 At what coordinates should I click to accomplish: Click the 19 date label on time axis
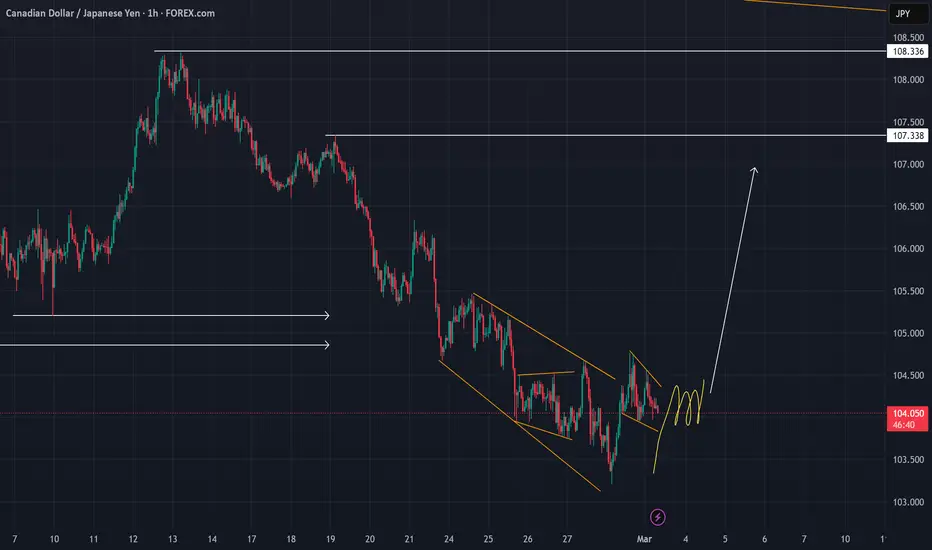click(x=330, y=539)
